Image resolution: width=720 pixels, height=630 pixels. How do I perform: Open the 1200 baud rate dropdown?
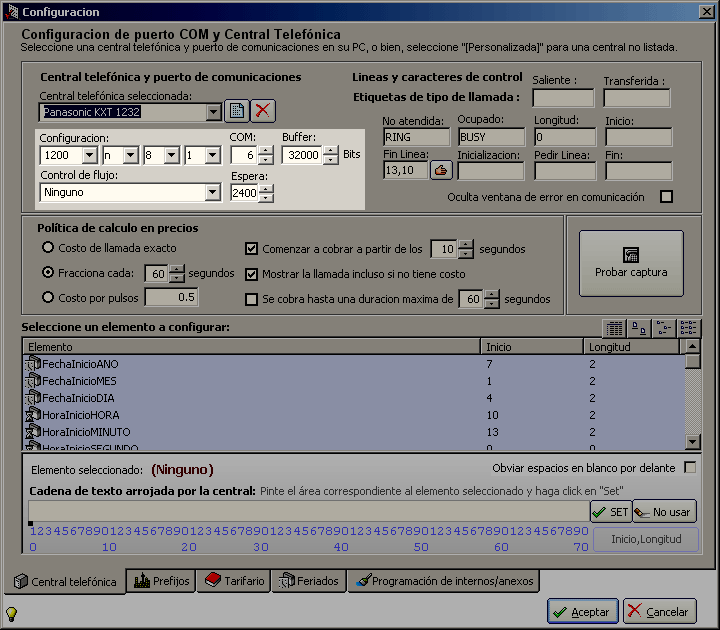coord(90,155)
